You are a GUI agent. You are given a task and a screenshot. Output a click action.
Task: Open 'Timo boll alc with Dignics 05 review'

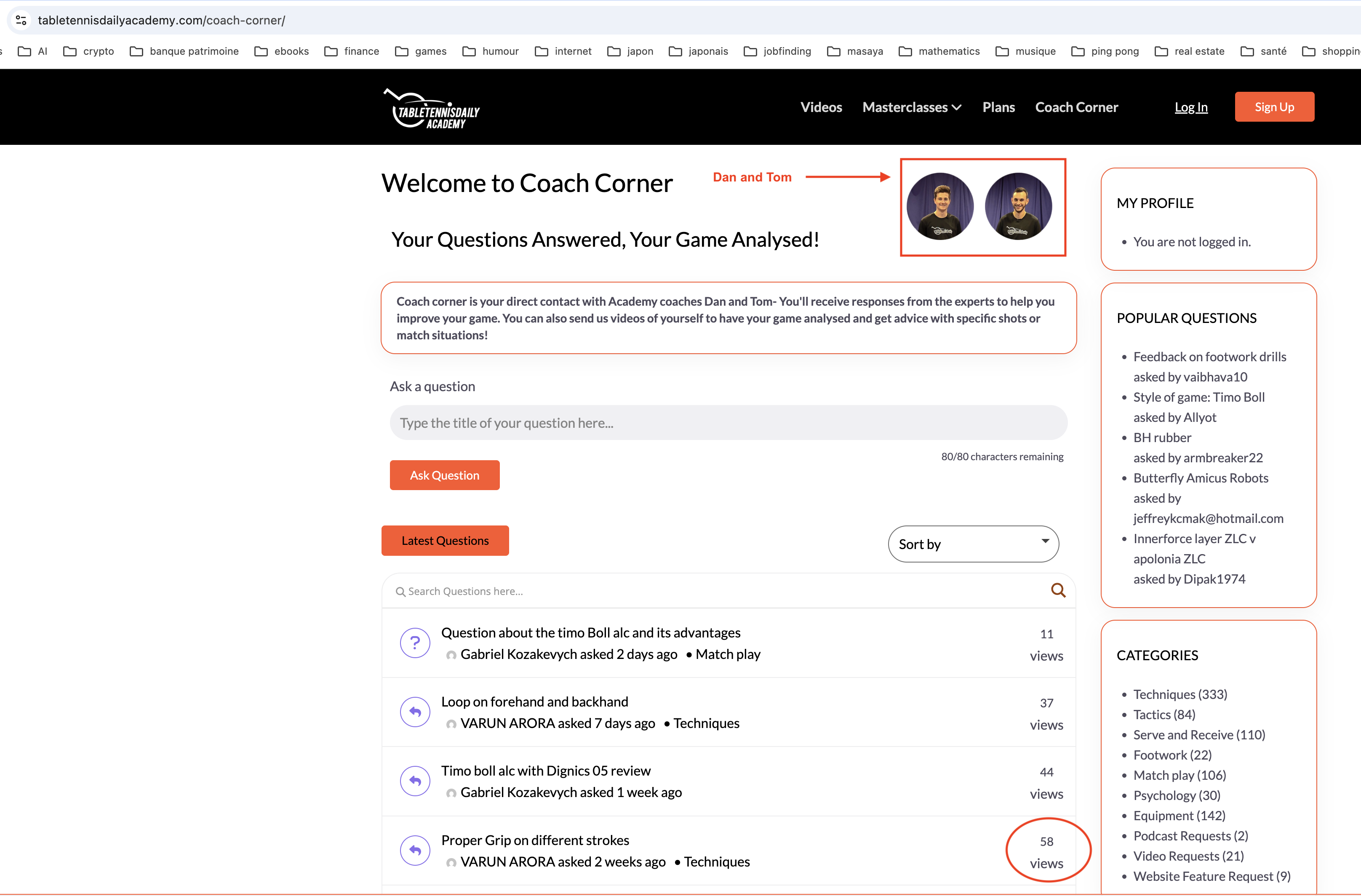546,771
